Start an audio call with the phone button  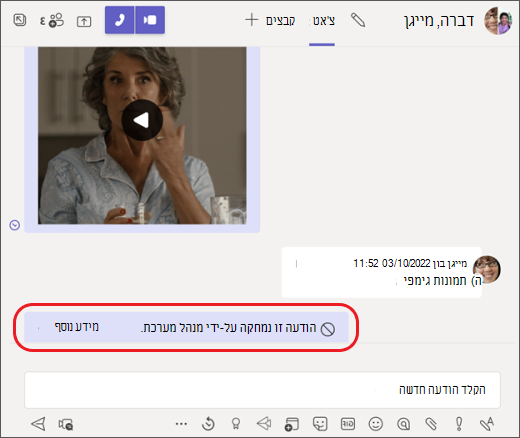click(120, 20)
